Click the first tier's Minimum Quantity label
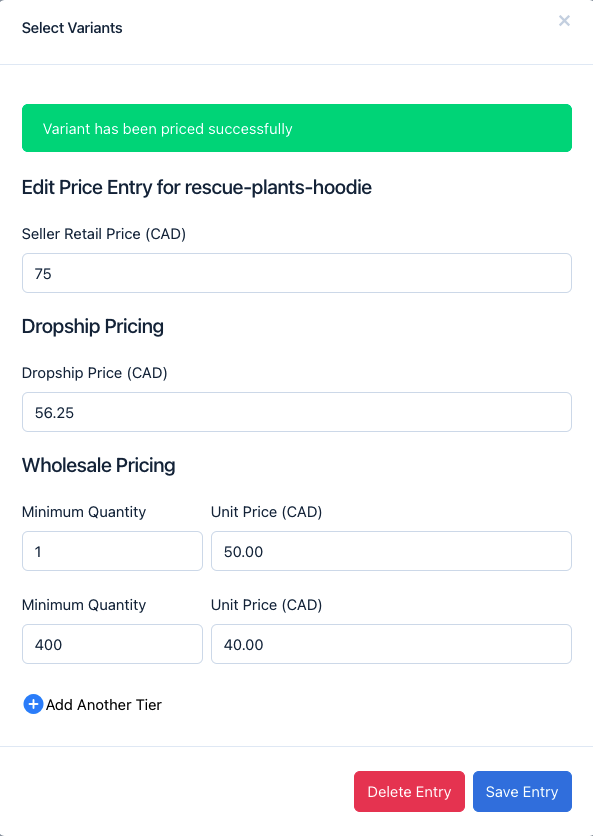This screenshot has width=593, height=836. pyautogui.click(x=84, y=512)
